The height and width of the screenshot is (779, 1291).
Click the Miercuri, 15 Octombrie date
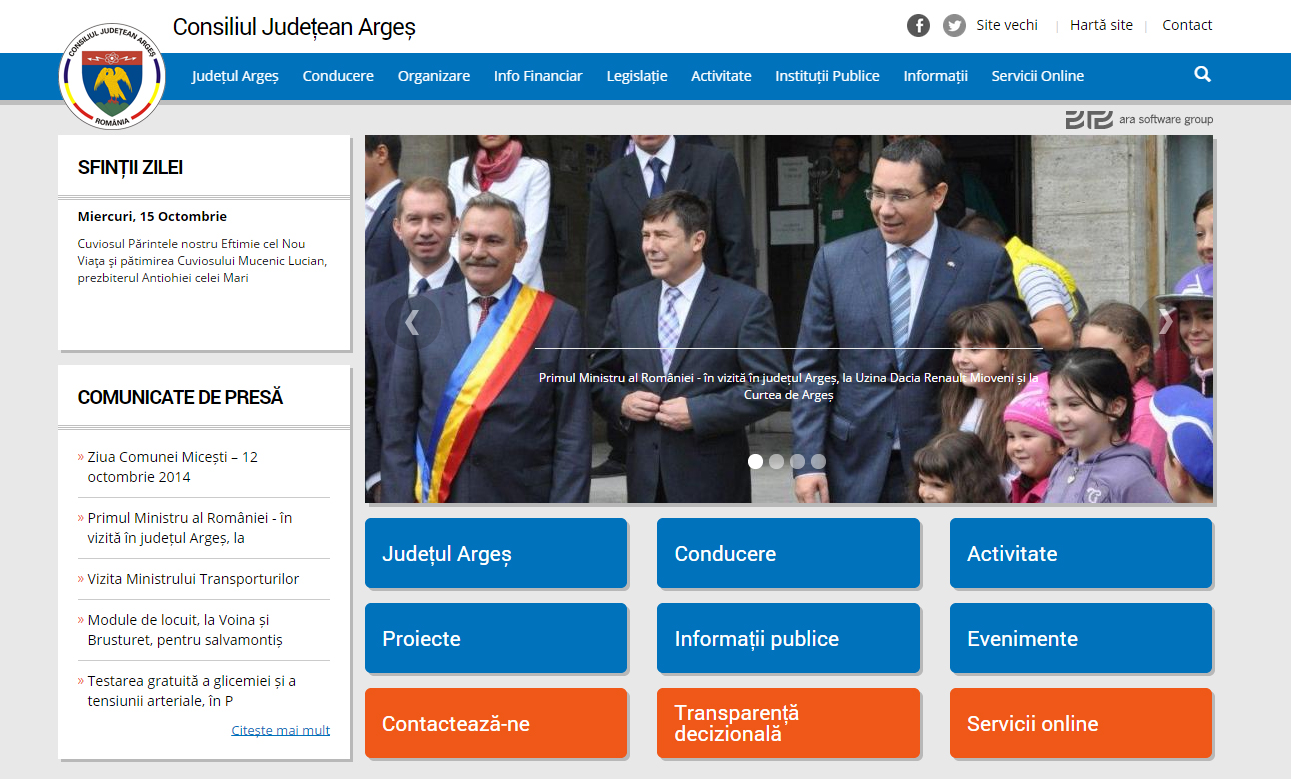click(x=152, y=216)
